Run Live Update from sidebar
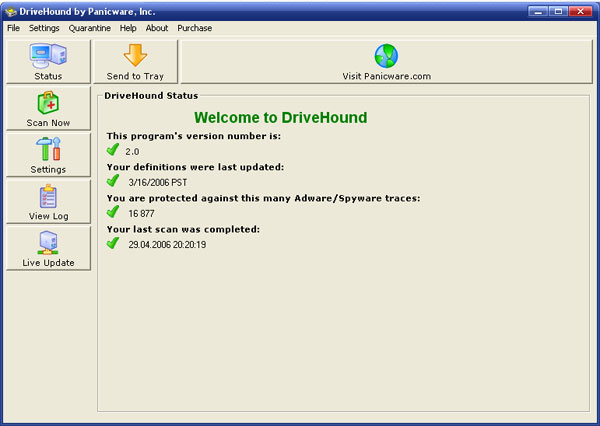The height and width of the screenshot is (426, 600). [48, 248]
